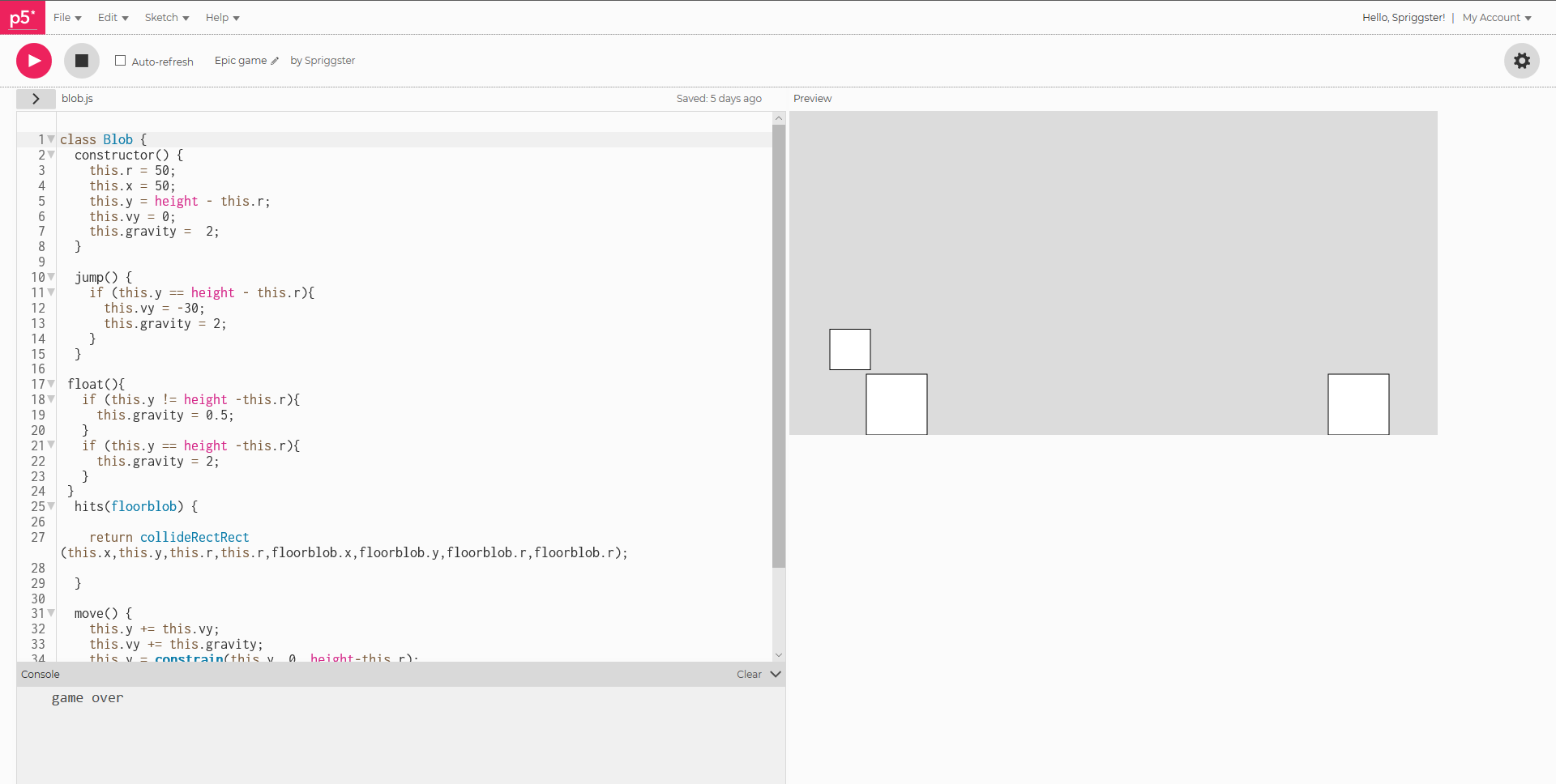Fold the jump() method at line 10
The image size is (1556, 784).
(x=51, y=277)
